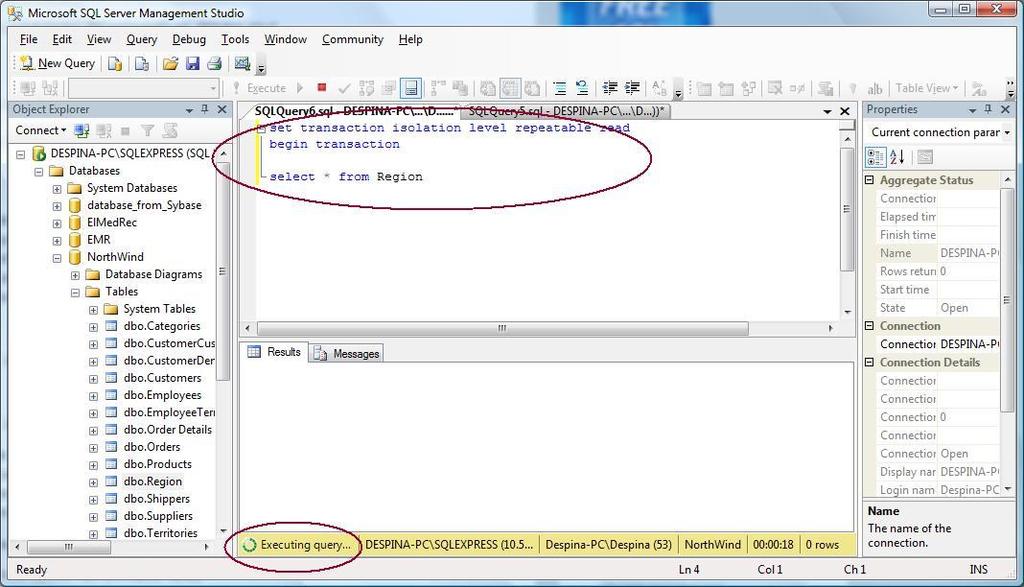The image size is (1024, 587).
Task: Open the Connect dropdown in Object Explorer
Action: (x=40, y=131)
